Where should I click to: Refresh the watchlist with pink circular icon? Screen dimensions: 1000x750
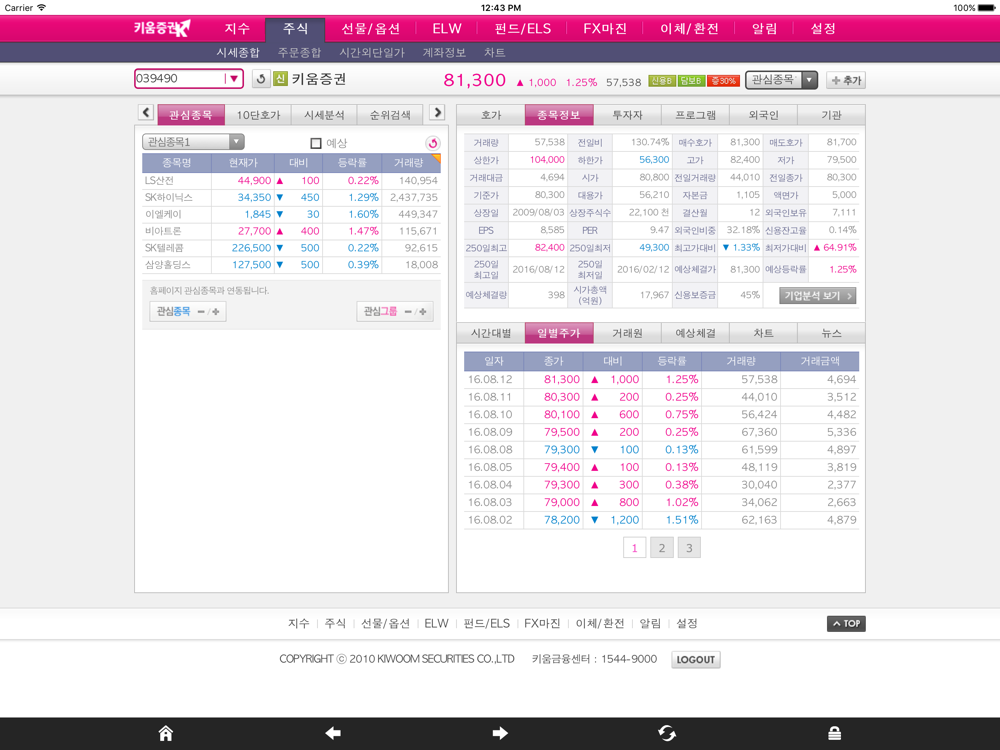pyautogui.click(x=432, y=143)
